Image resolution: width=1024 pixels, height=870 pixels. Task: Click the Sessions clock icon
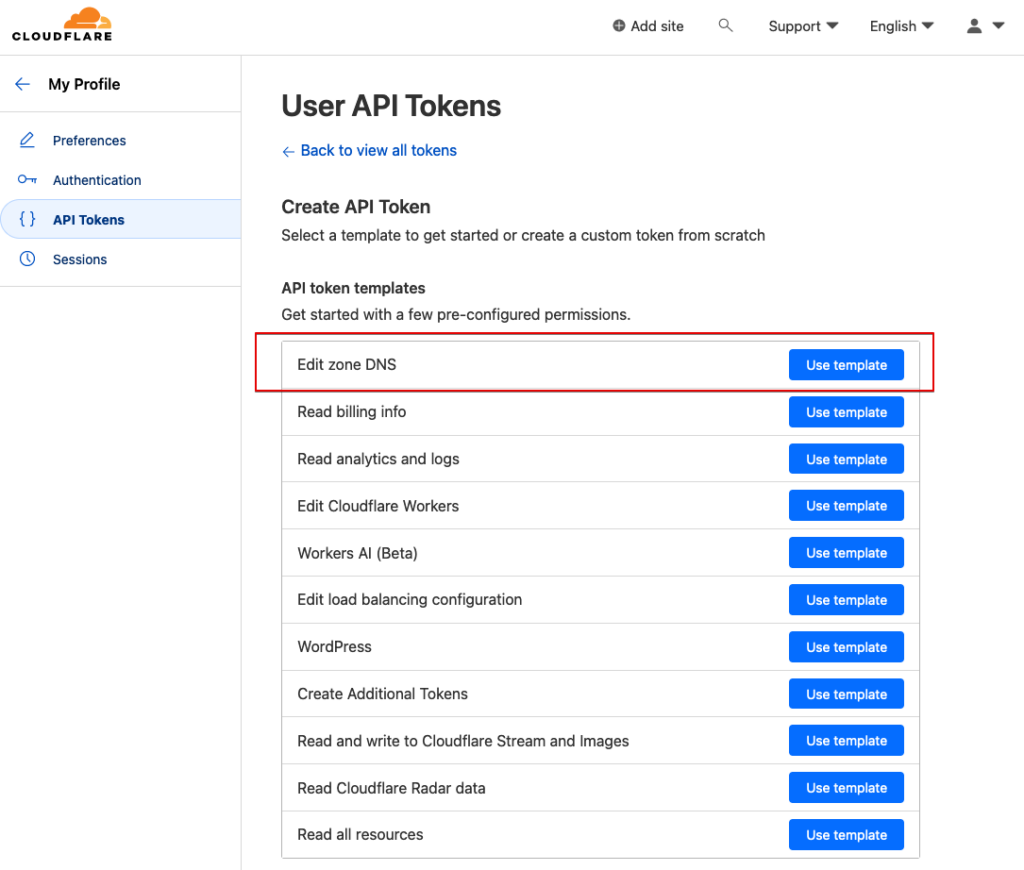coord(27,259)
